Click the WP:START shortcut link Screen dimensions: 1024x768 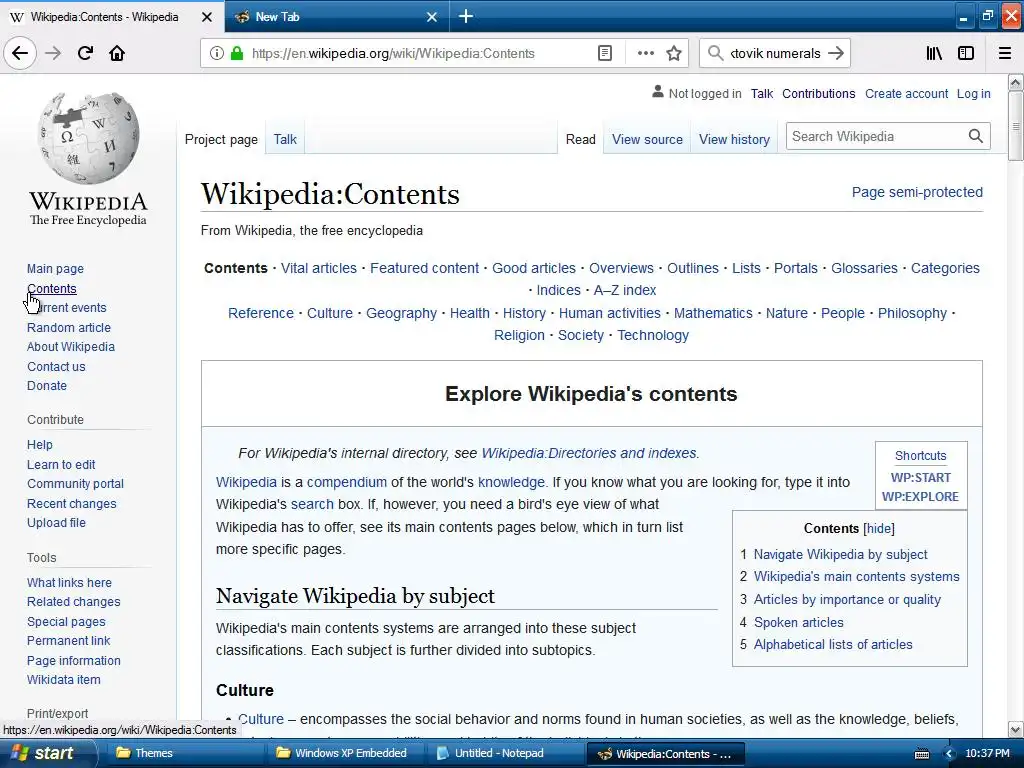pos(921,477)
